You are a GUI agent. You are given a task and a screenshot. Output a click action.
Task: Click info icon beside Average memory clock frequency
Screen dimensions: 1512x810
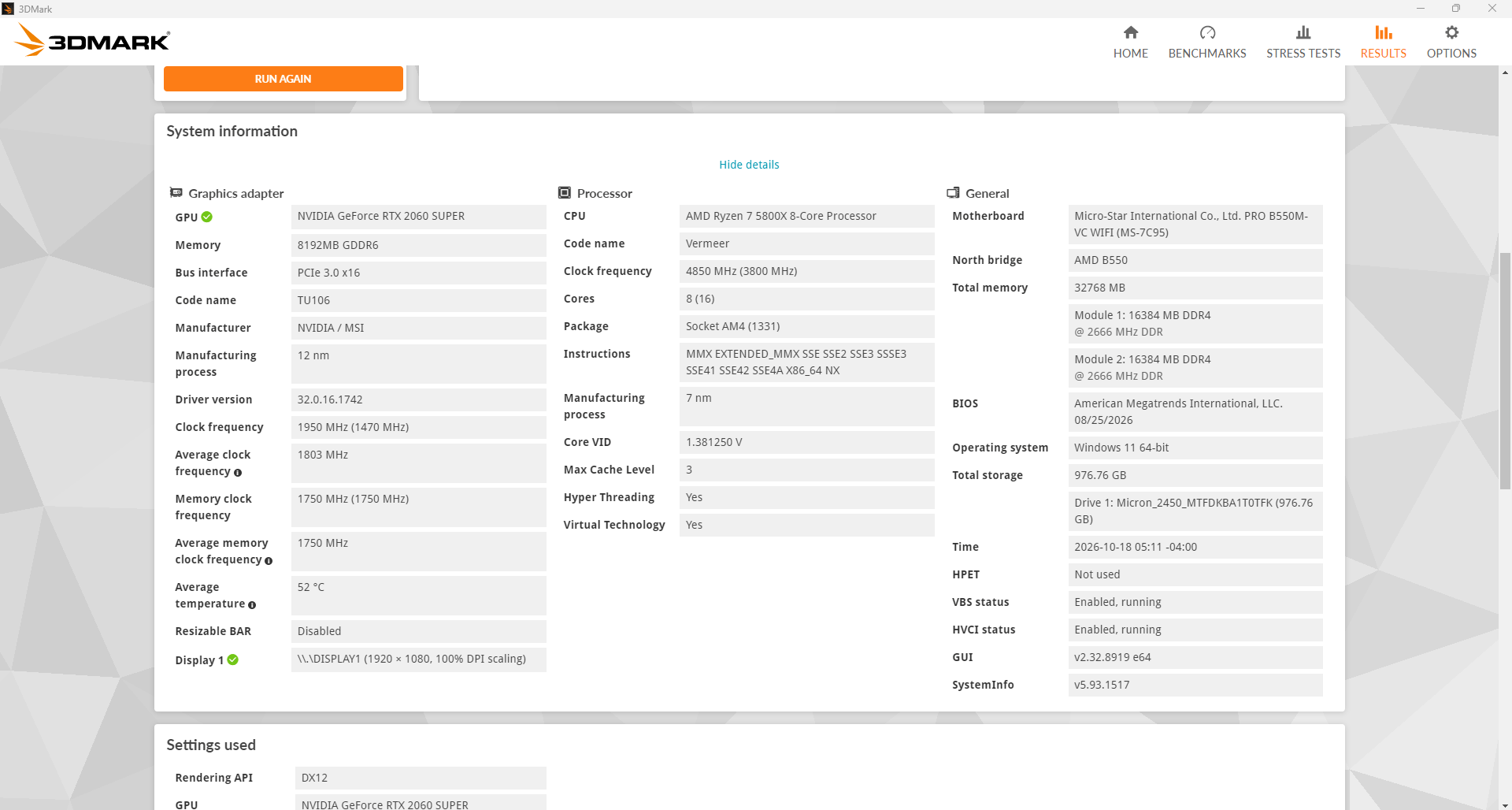(269, 561)
